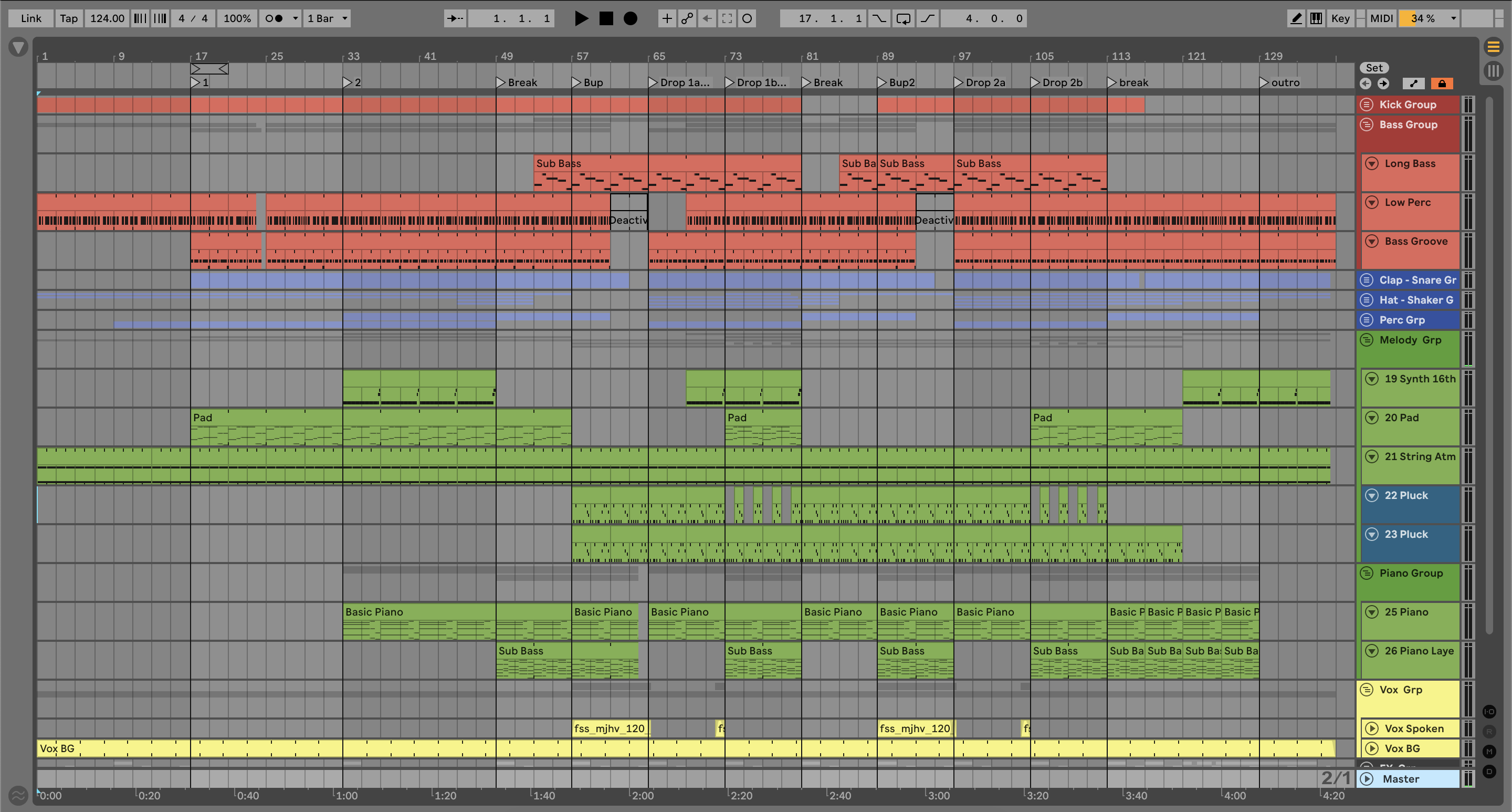Toggle the Arrangement Loop switch
This screenshot has height=812, width=1512.
(904, 18)
